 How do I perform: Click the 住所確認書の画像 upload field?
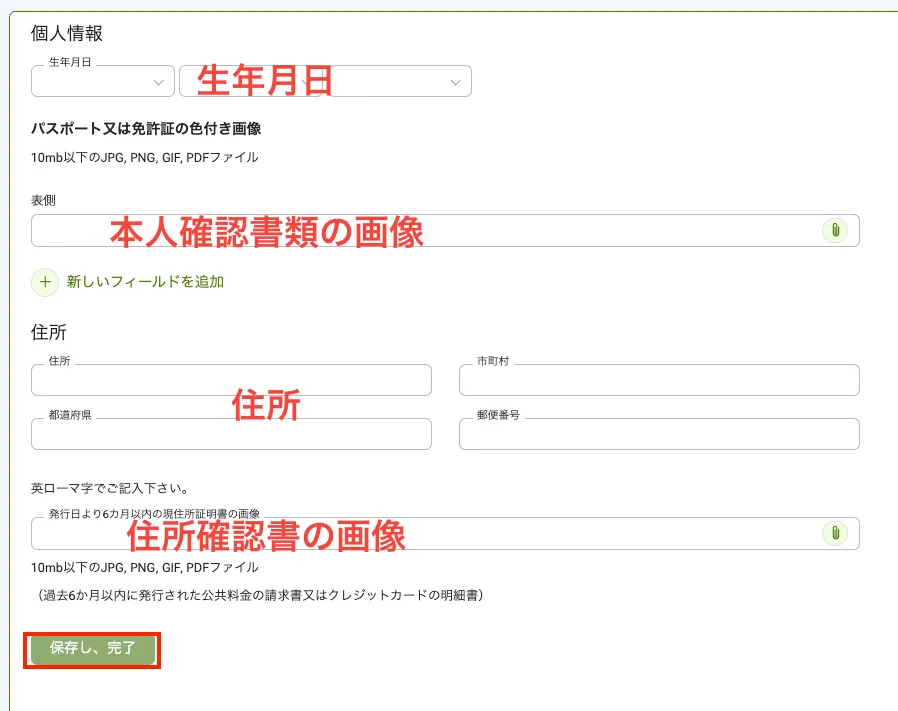(400, 533)
